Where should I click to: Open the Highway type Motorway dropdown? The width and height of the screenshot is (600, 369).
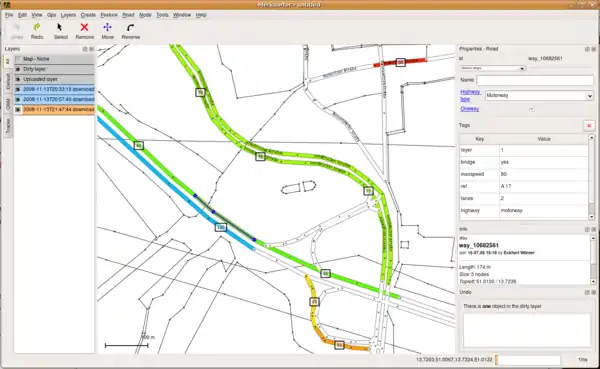pos(539,95)
